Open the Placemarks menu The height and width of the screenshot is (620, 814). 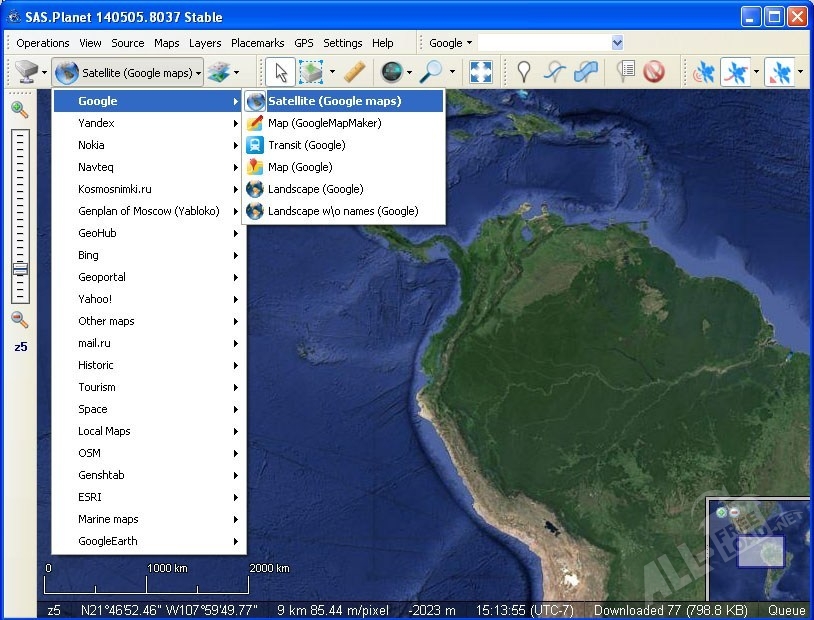[257, 43]
